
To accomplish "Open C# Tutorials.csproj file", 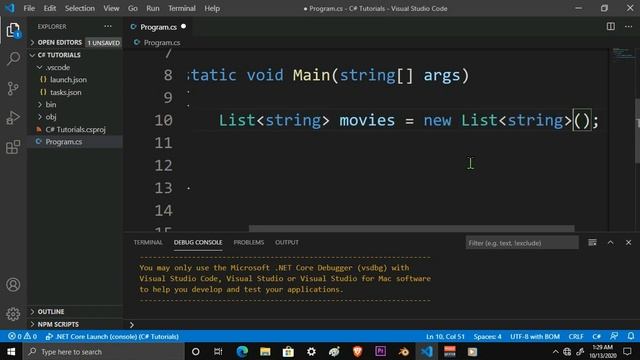I will click(76, 129).
